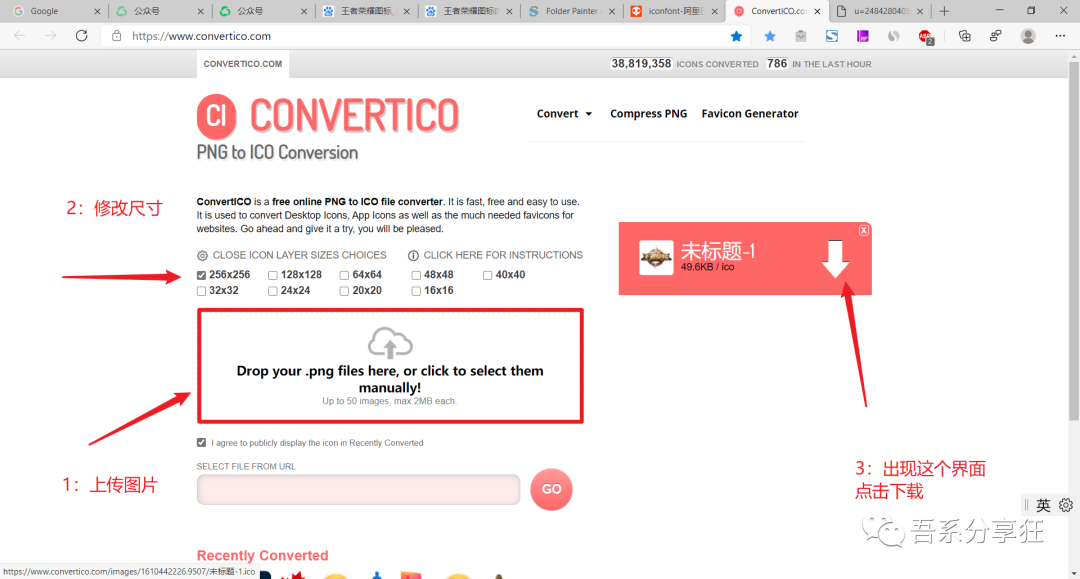Click the 英 input method indicator
Screen dimensions: 1080x579
1043,505
